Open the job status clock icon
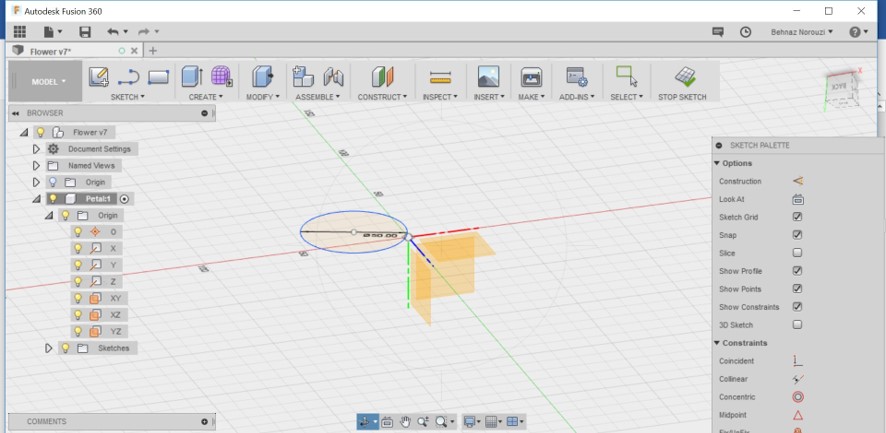The image size is (886, 433). coord(746,32)
